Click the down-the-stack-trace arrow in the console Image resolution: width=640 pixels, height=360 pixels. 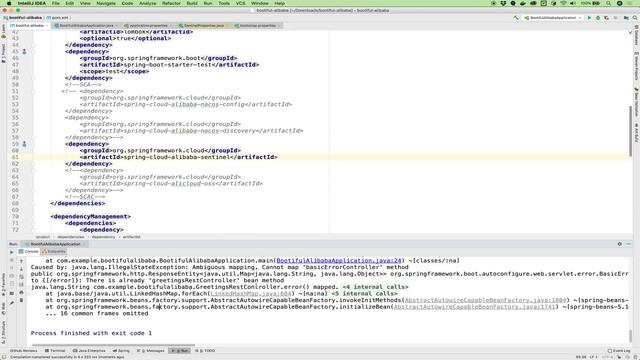[x=22, y=269]
